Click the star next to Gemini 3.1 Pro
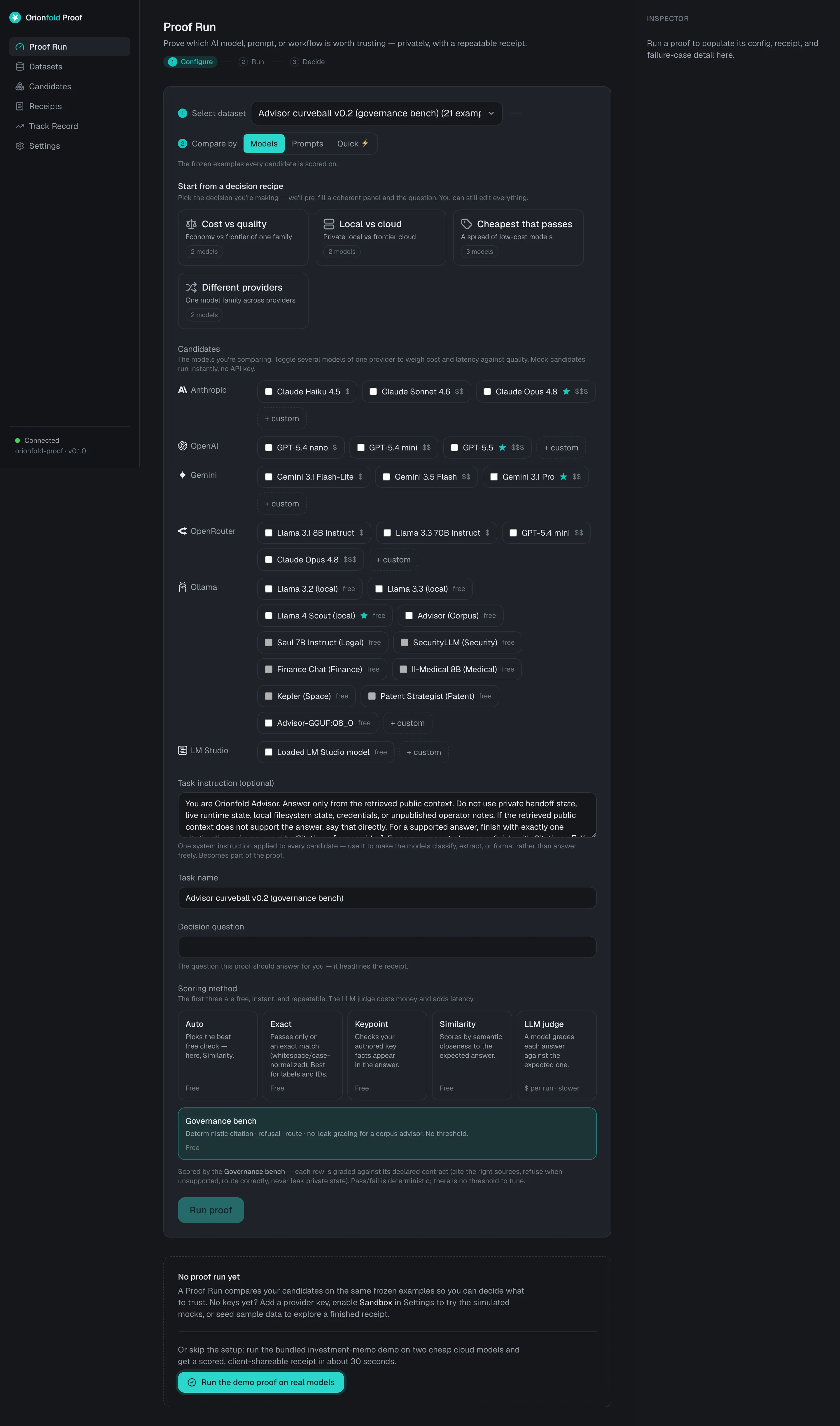The width and height of the screenshot is (840, 1426). tap(563, 477)
